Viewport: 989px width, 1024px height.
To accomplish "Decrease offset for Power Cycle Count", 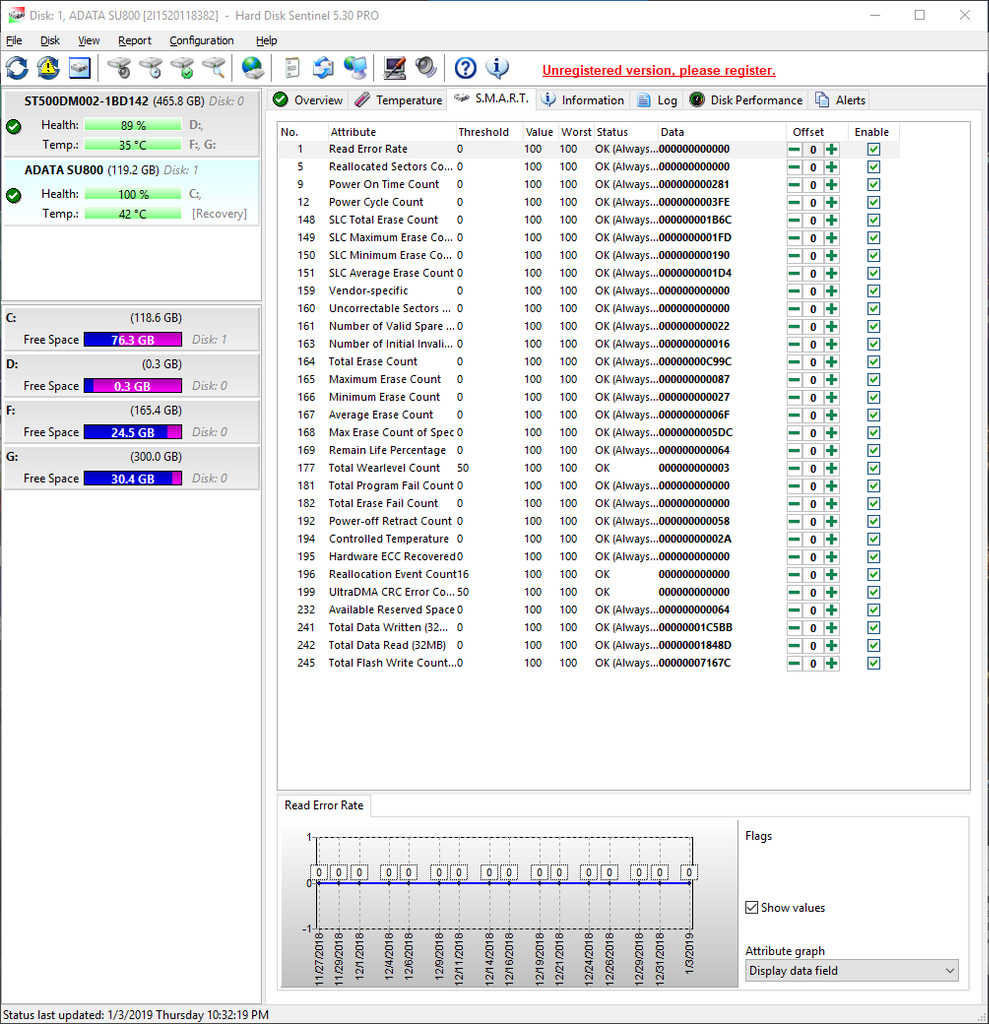I will point(794,203).
